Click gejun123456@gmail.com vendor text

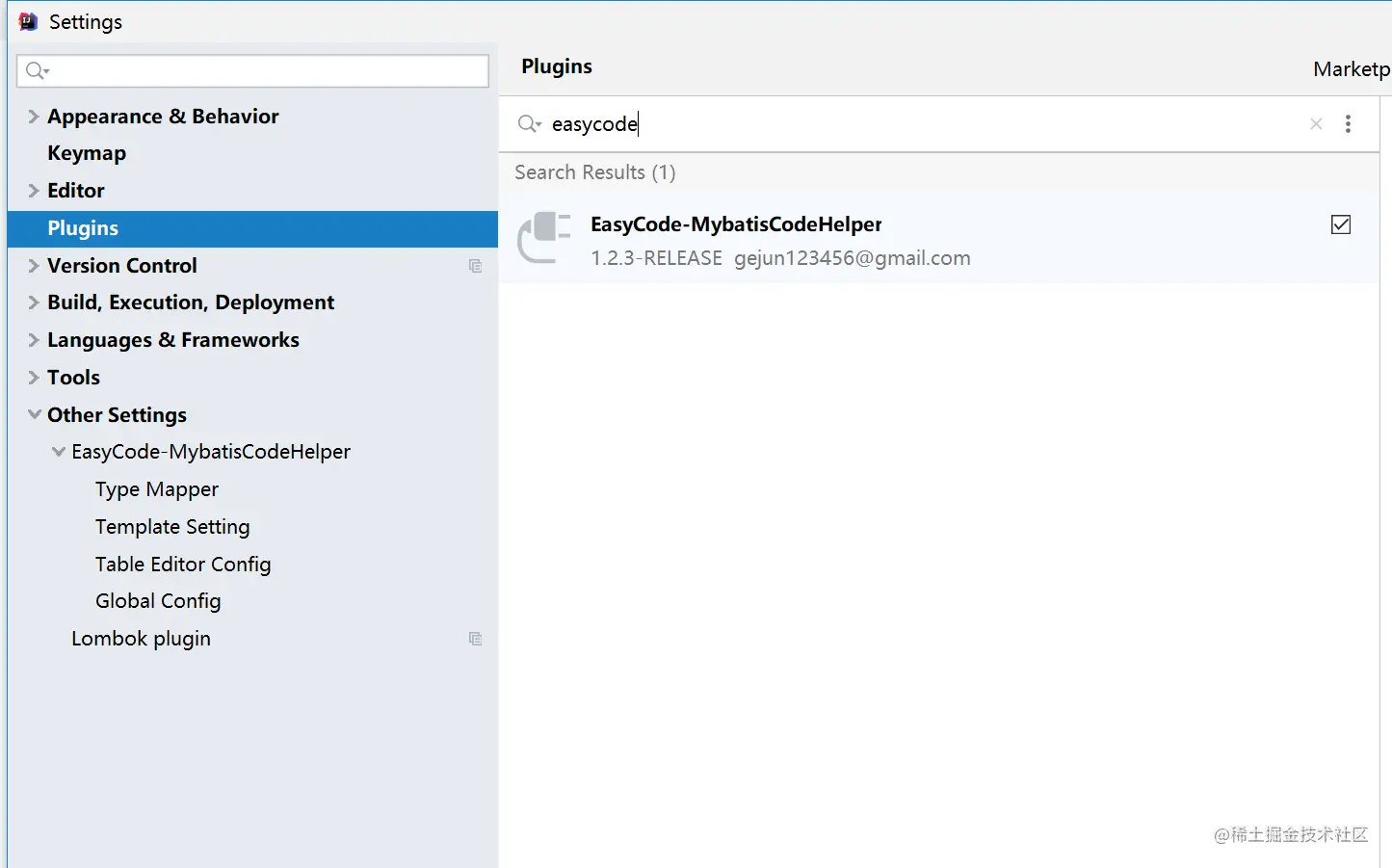(853, 258)
